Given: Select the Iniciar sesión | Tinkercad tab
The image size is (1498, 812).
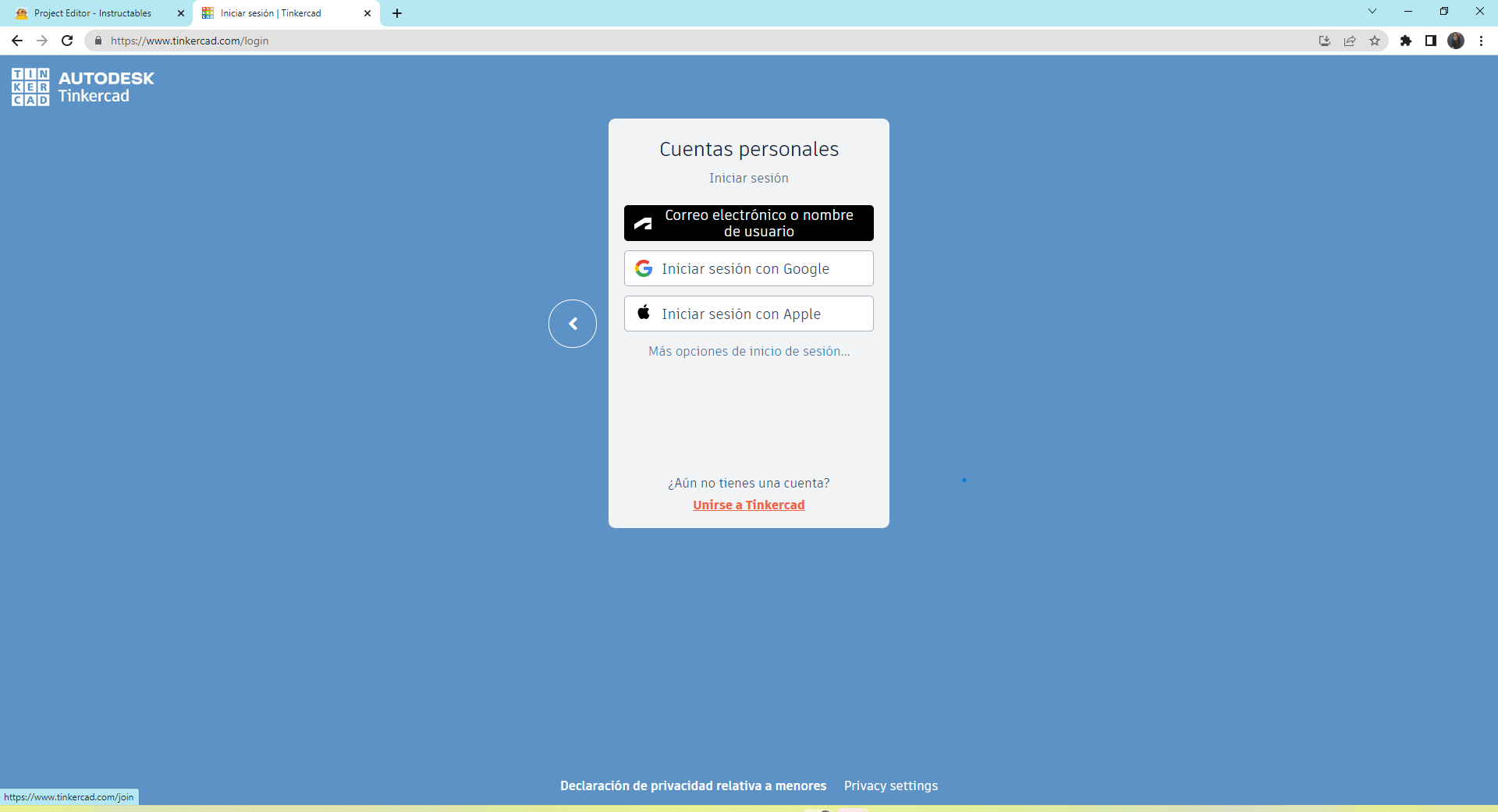Looking at the screenshot, I should pyautogui.click(x=286, y=13).
